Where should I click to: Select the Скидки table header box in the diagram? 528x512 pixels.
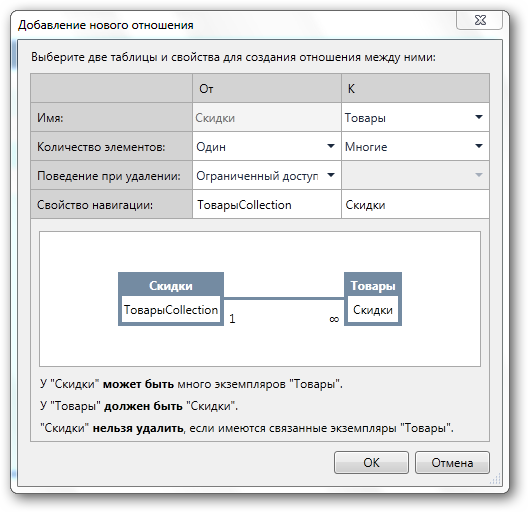click(x=171, y=285)
